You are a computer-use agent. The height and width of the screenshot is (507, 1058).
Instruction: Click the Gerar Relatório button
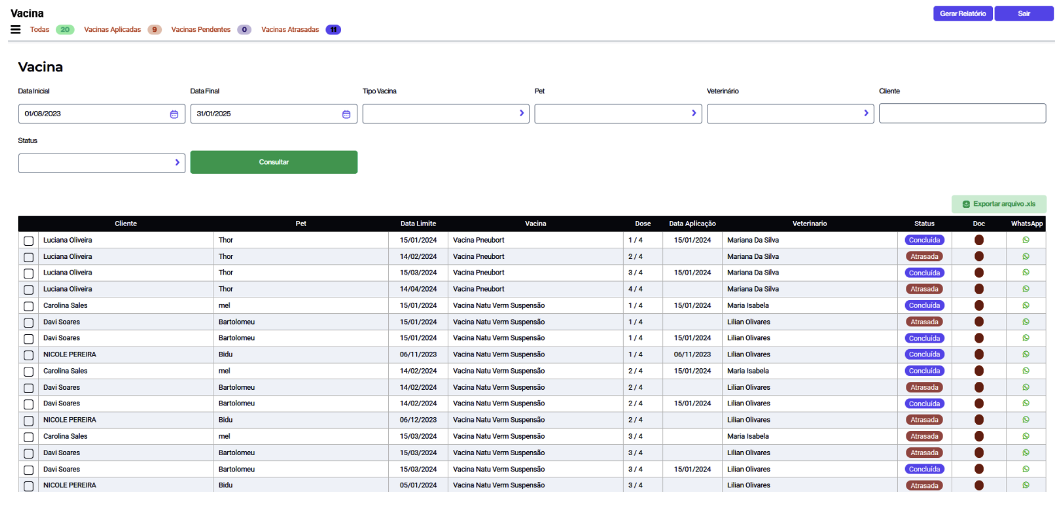click(962, 14)
